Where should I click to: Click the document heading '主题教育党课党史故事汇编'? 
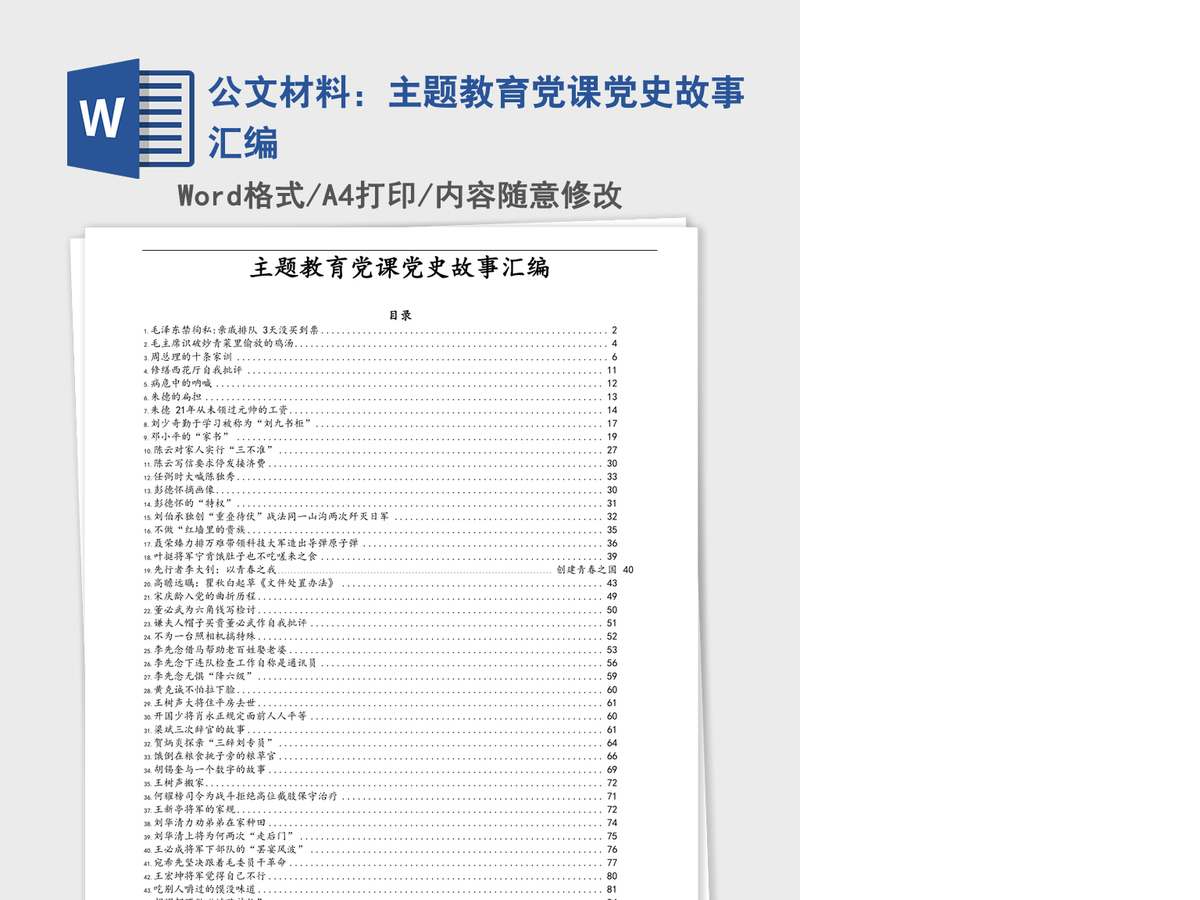[x=400, y=268]
